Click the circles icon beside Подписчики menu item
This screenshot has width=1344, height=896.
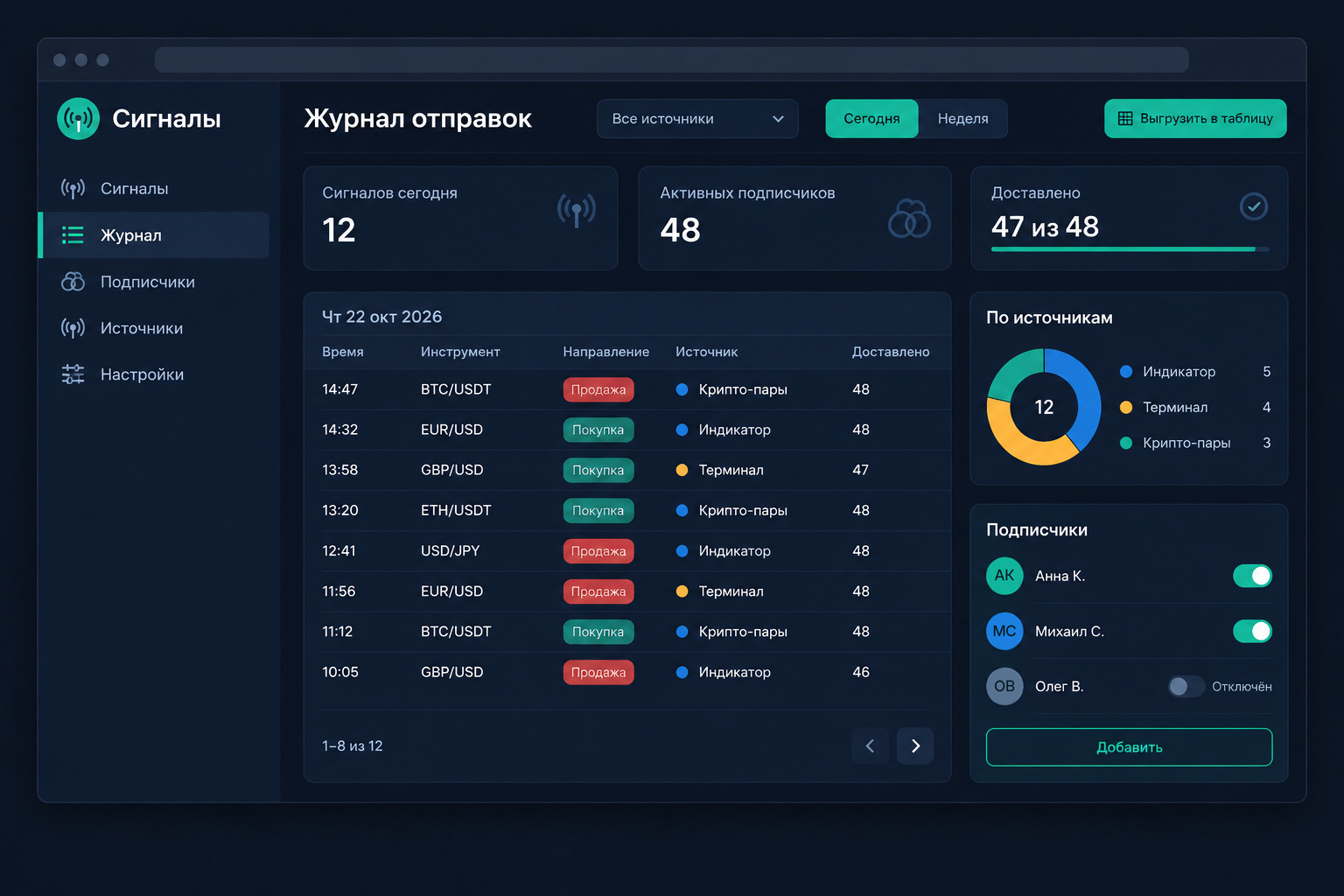(73, 281)
